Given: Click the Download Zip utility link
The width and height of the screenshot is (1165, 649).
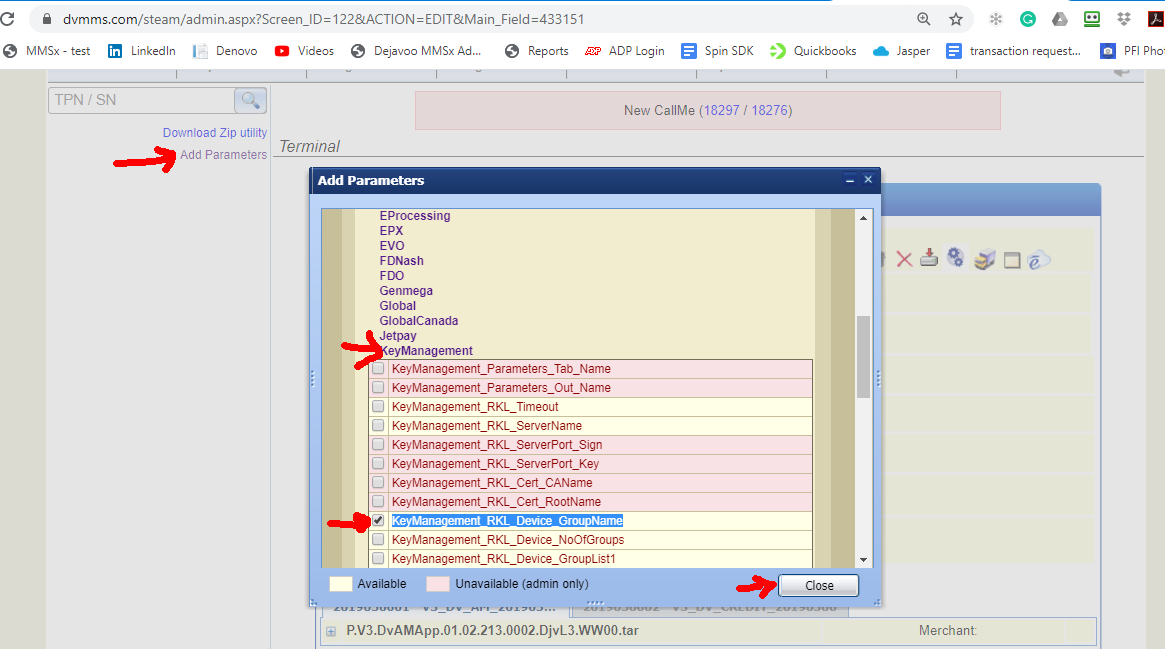Looking at the screenshot, I should tap(214, 132).
